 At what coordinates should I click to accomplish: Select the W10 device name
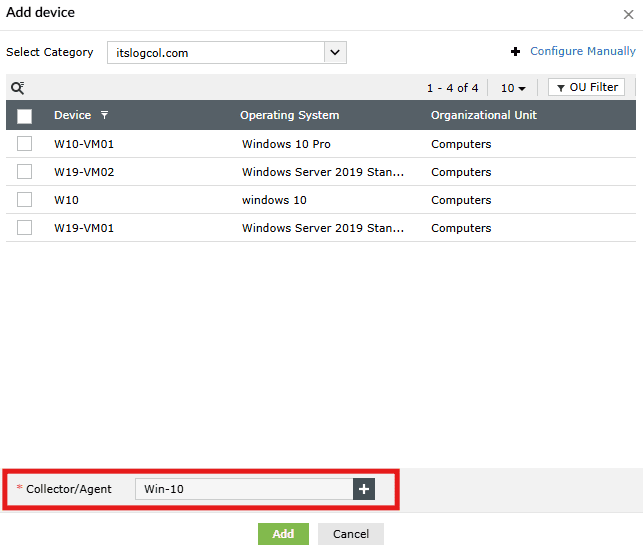tap(66, 200)
